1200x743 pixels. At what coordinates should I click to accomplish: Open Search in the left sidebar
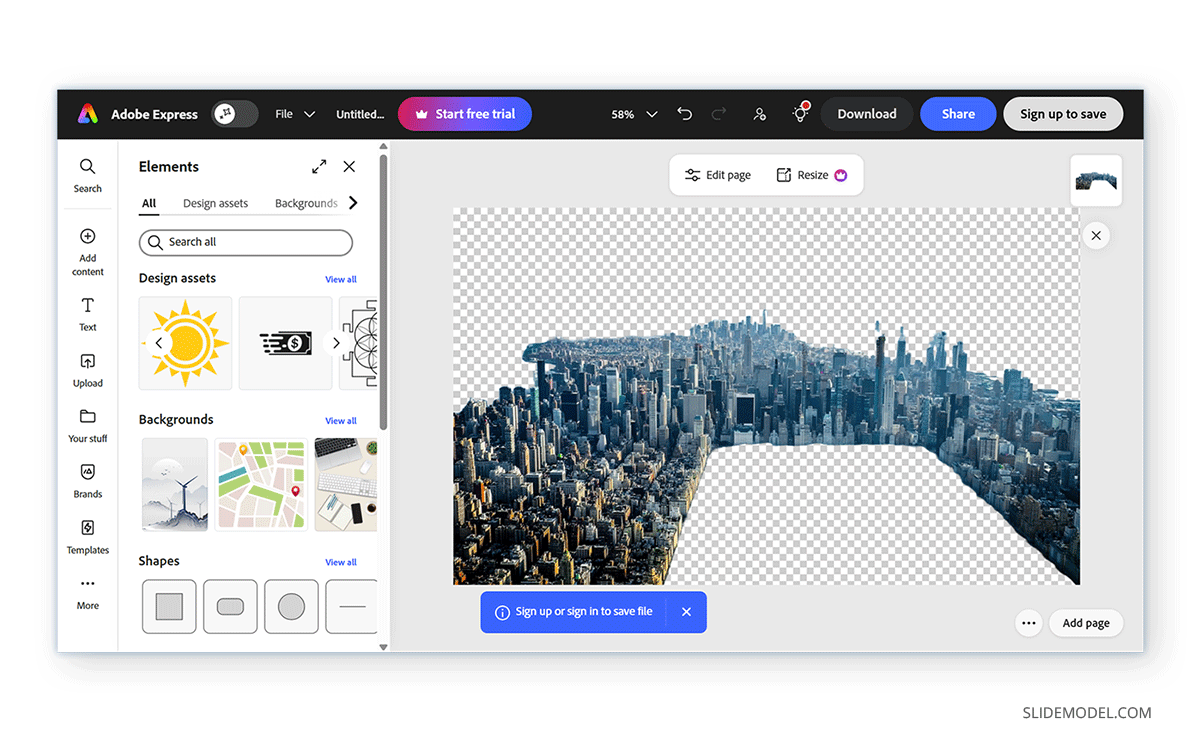coord(88,174)
